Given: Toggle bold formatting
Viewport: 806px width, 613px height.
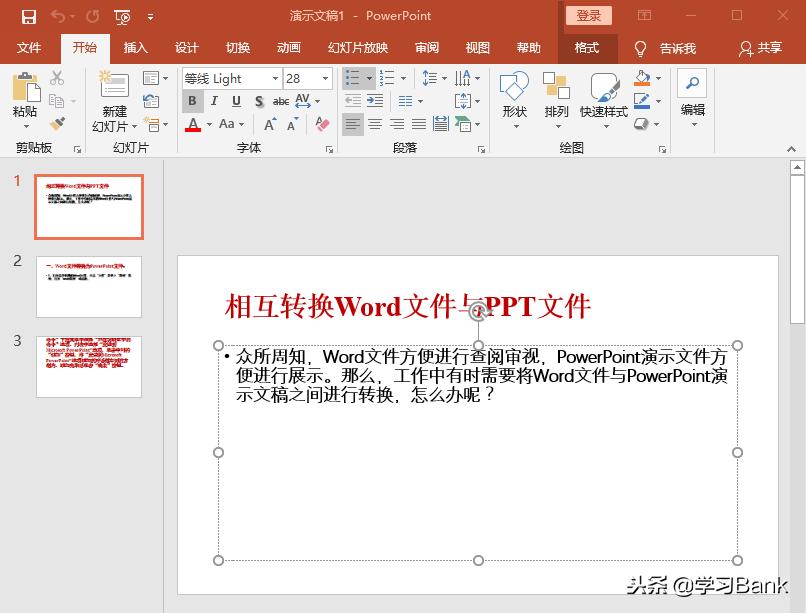Looking at the screenshot, I should point(192,101).
